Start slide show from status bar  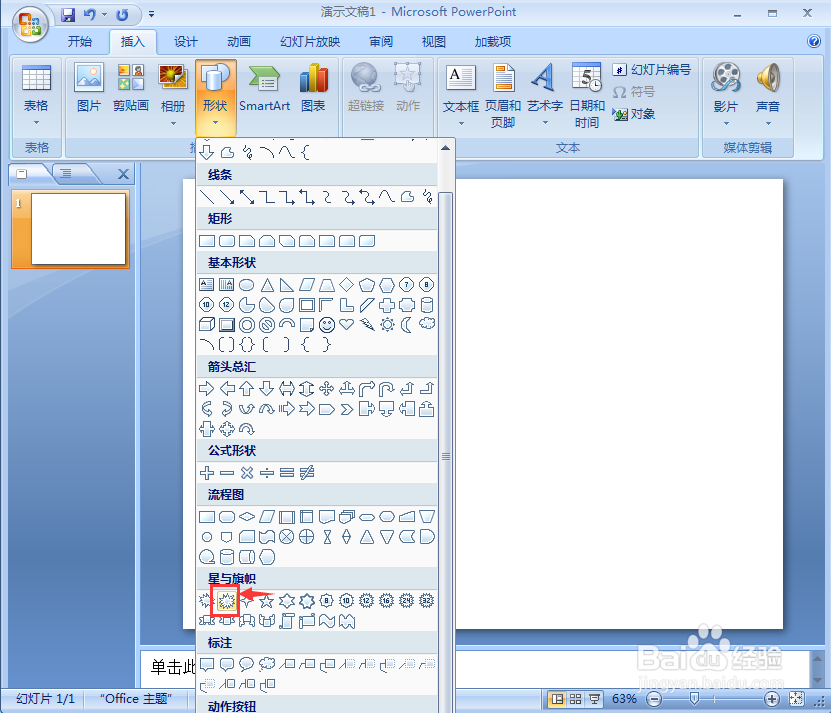coord(595,699)
